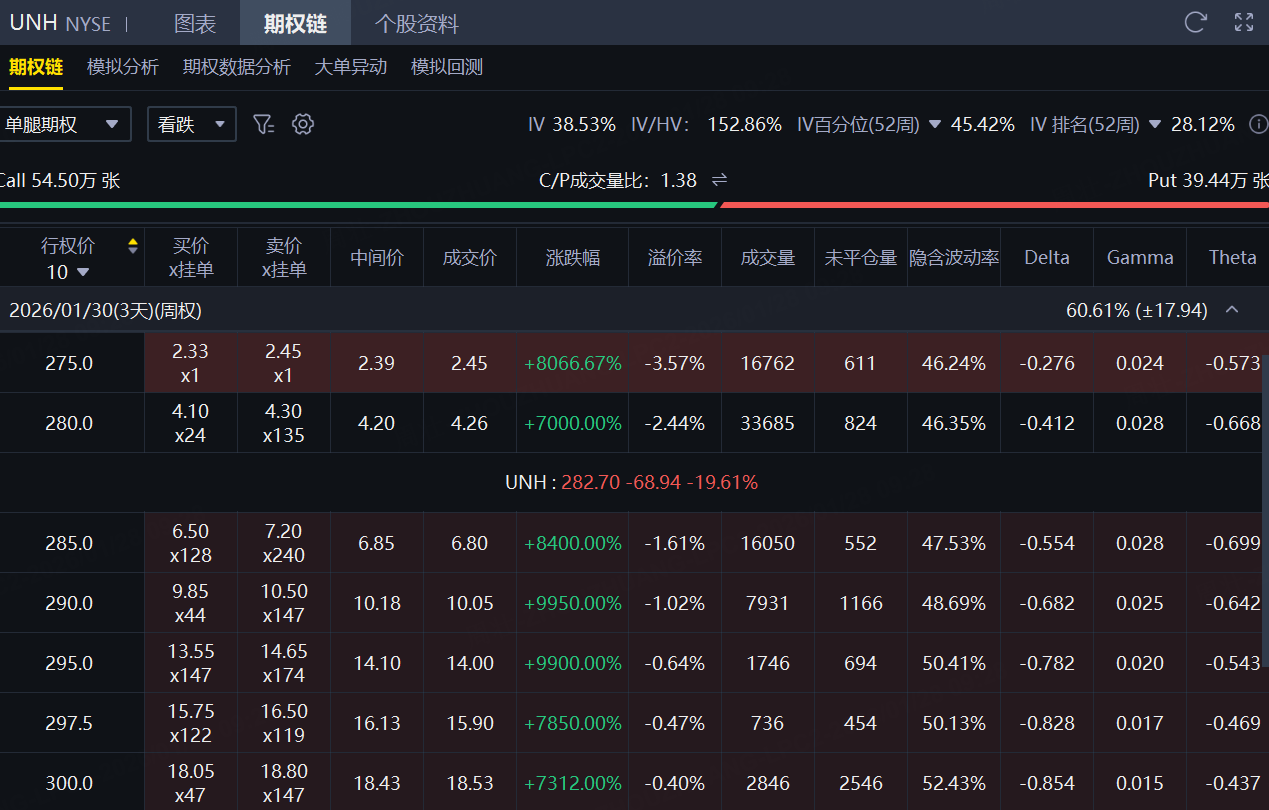
Task: Click the UNH ticker symbol title
Action: click(x=34, y=22)
